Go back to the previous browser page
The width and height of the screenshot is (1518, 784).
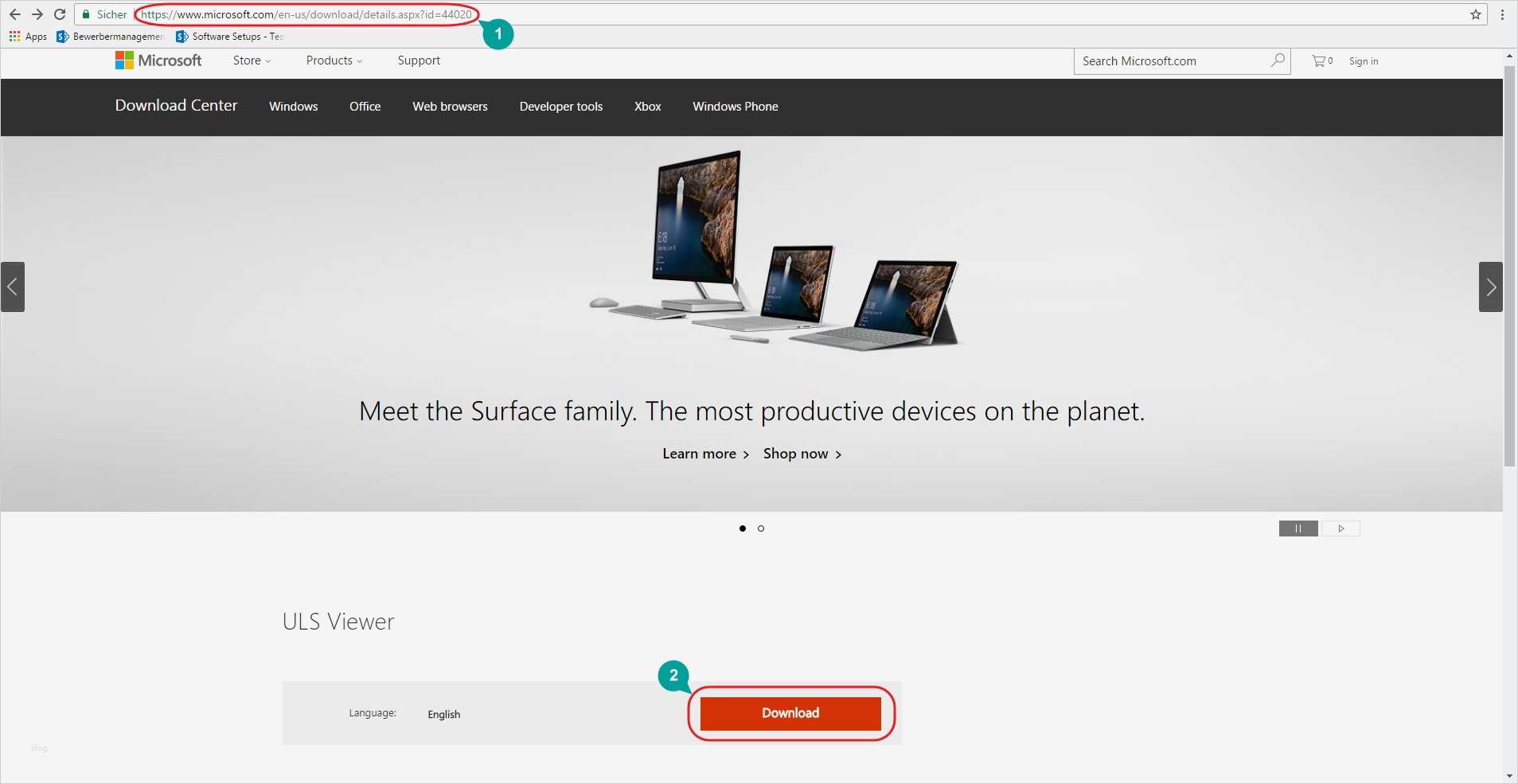point(14,14)
